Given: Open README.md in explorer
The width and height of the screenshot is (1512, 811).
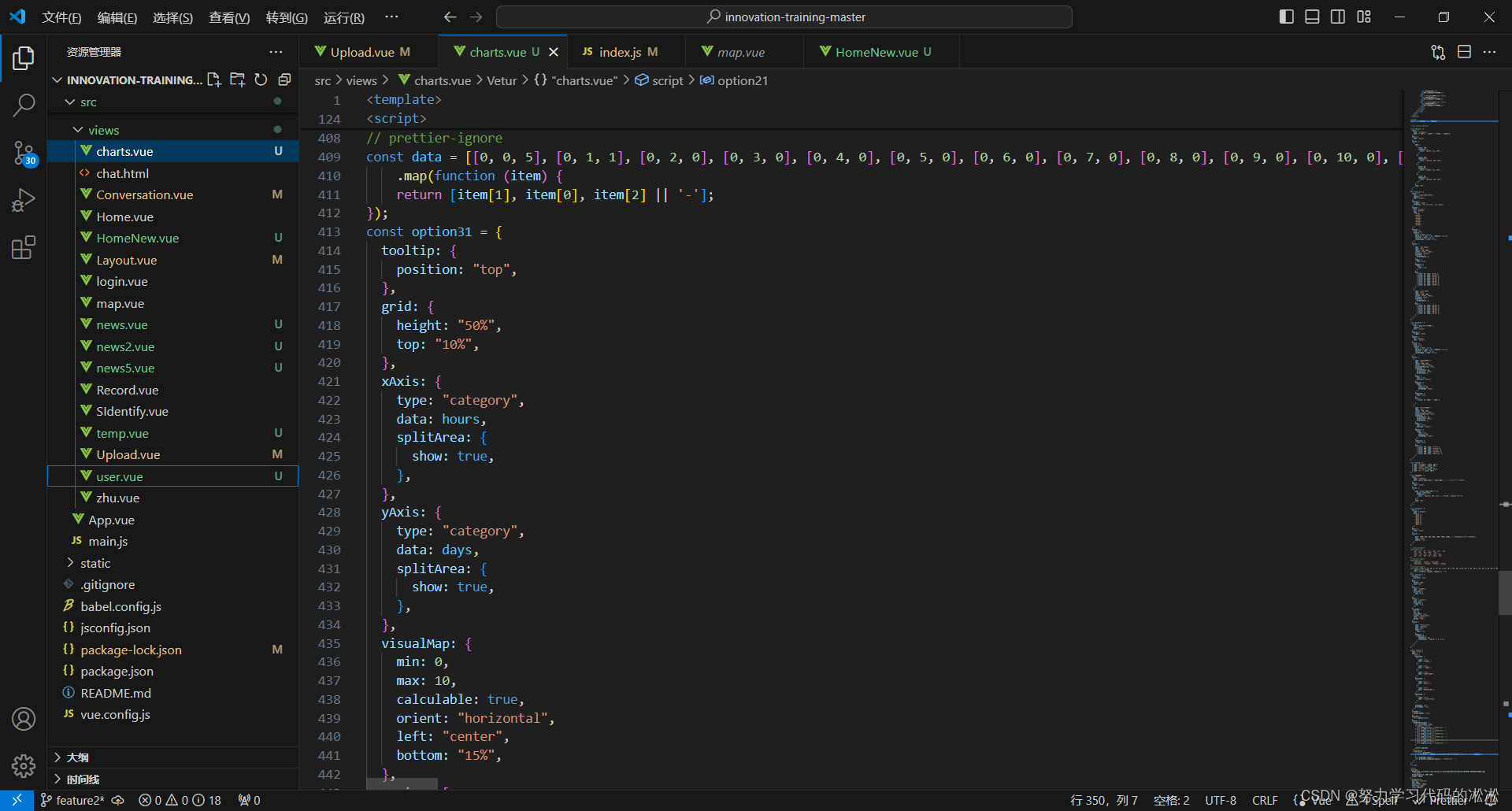Looking at the screenshot, I should 172,693.
